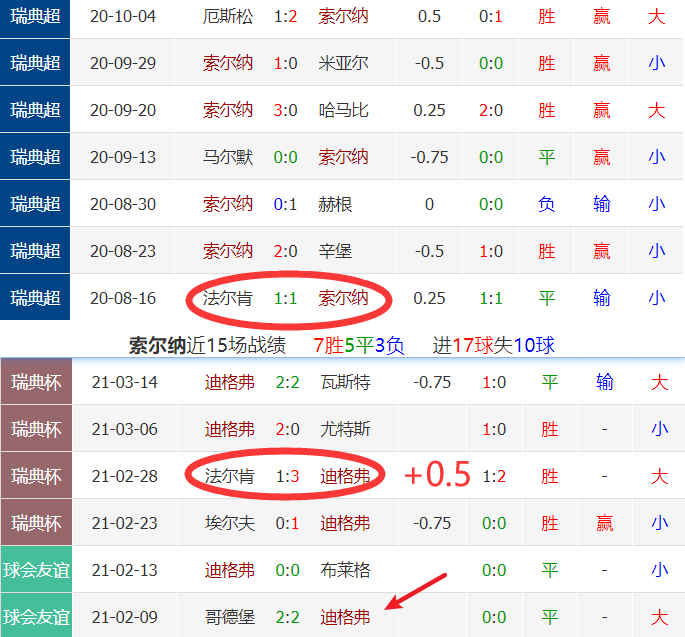
Task: Click the 埃尔夫 home team name
Action: click(x=229, y=523)
